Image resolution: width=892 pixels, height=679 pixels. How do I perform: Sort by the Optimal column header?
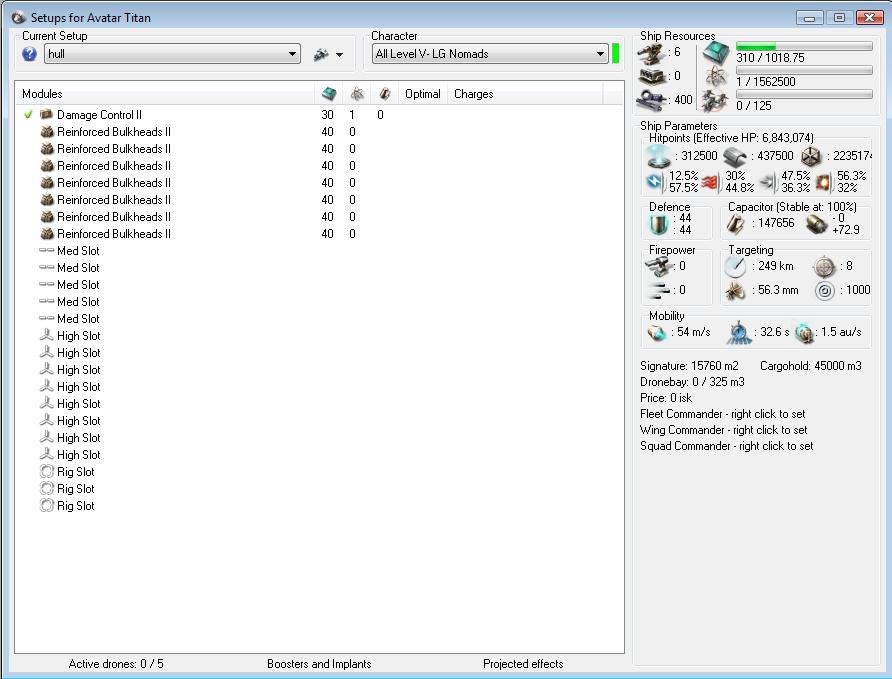[423, 94]
